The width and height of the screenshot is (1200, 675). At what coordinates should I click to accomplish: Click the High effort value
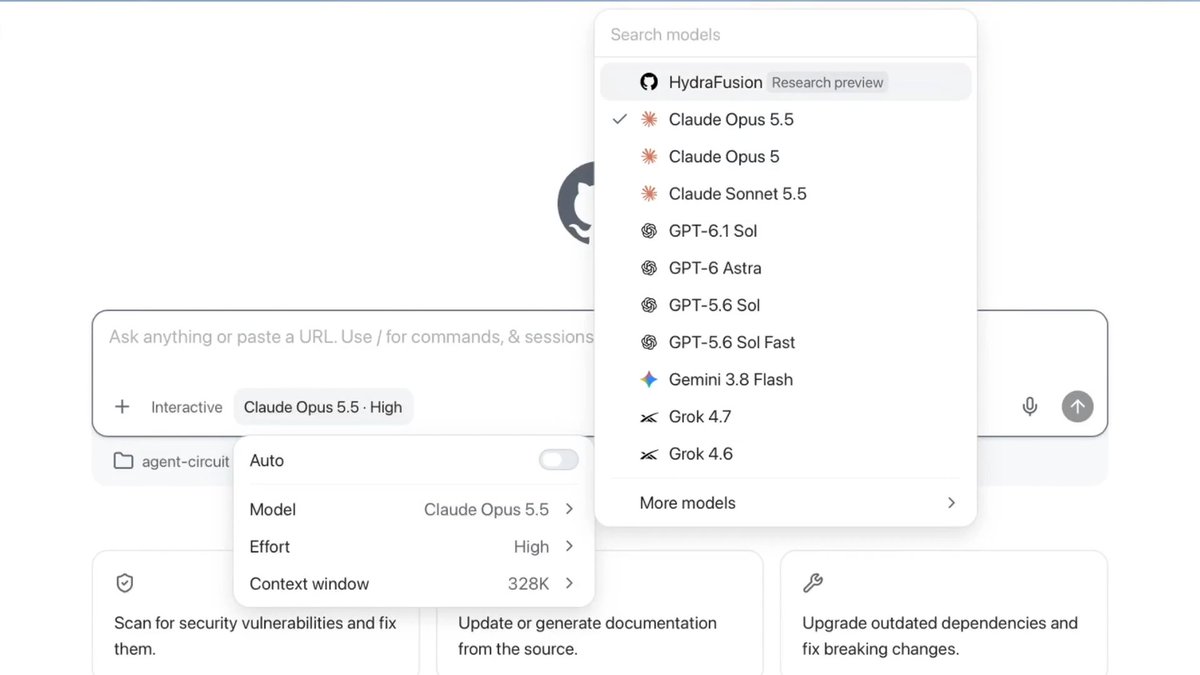tap(531, 546)
